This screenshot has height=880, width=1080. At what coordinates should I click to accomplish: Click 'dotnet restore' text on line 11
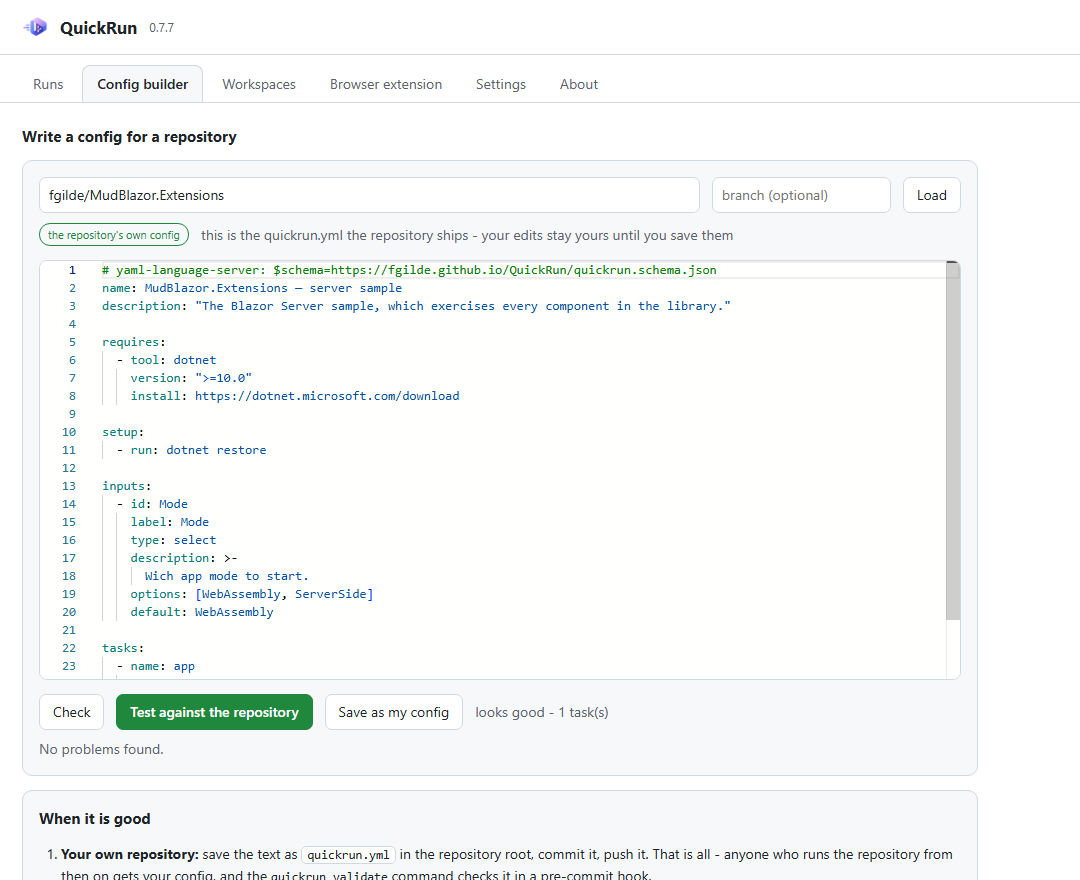click(x=216, y=450)
